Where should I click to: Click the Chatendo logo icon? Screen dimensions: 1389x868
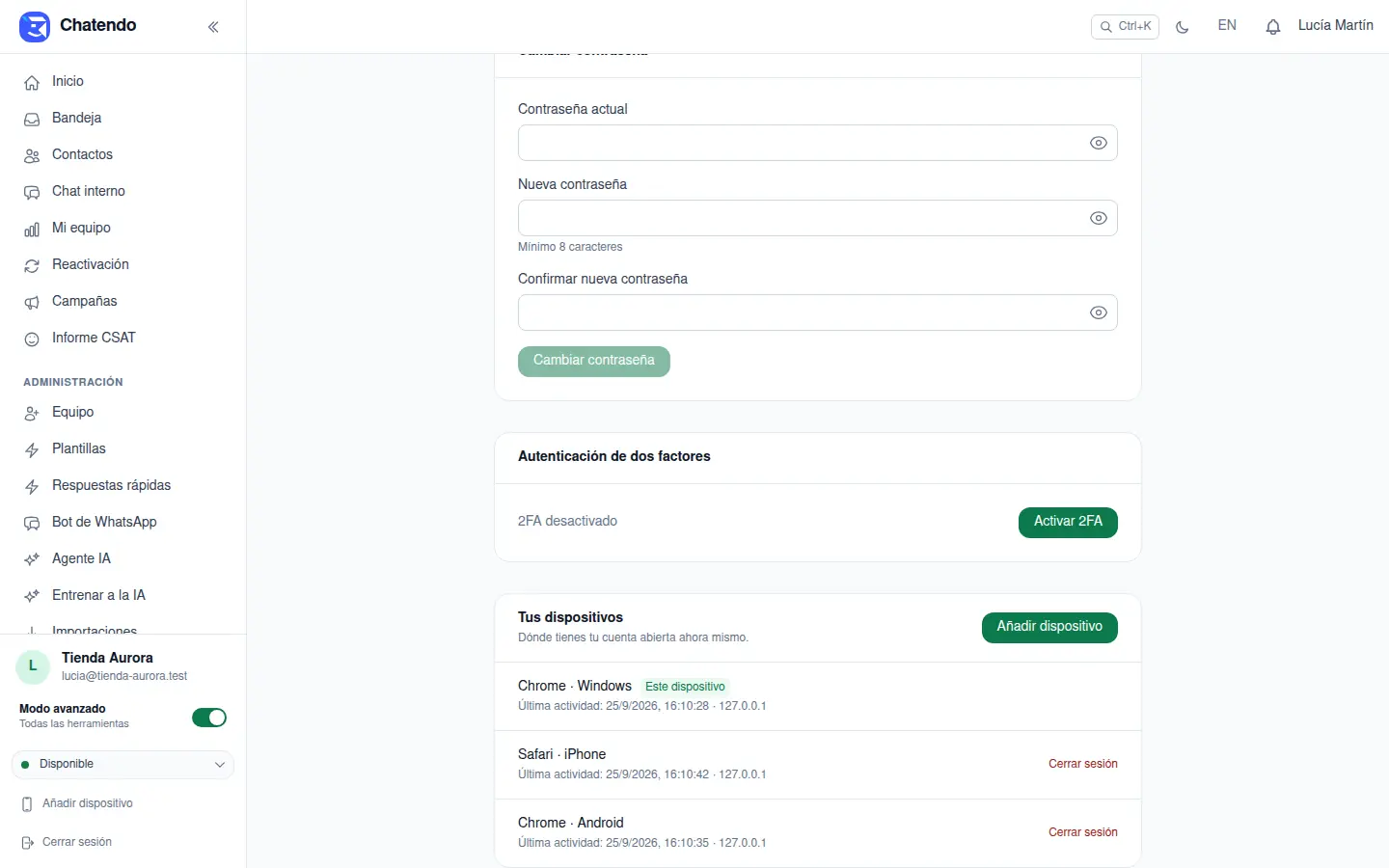click(x=35, y=26)
